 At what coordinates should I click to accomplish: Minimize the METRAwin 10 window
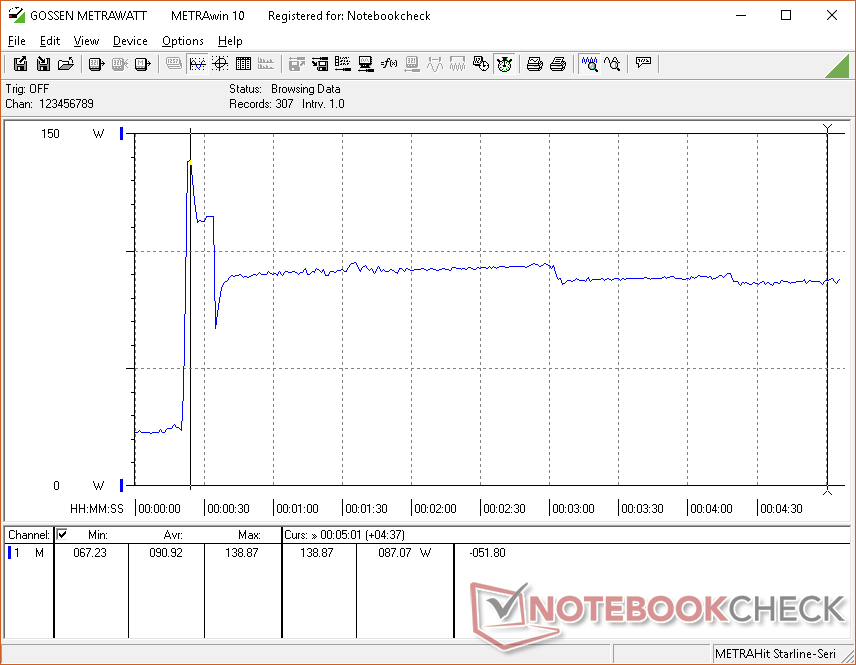click(x=741, y=15)
